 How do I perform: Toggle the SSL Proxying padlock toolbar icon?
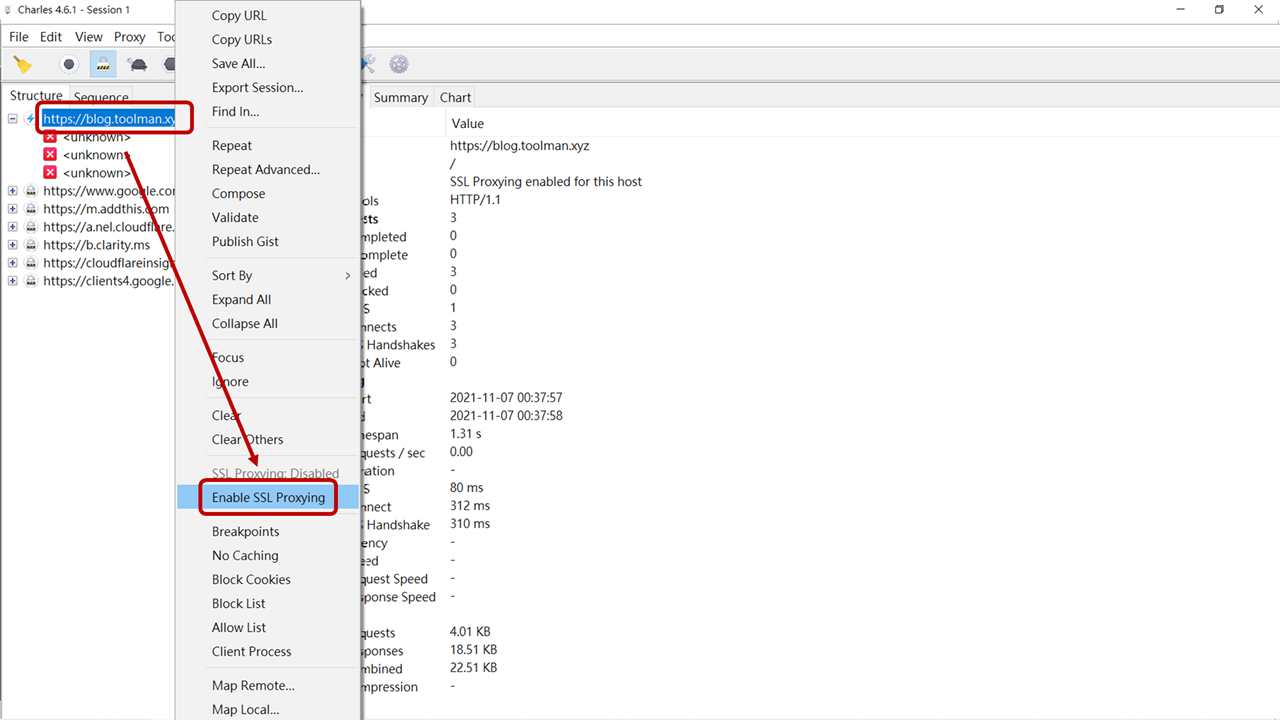pos(103,65)
